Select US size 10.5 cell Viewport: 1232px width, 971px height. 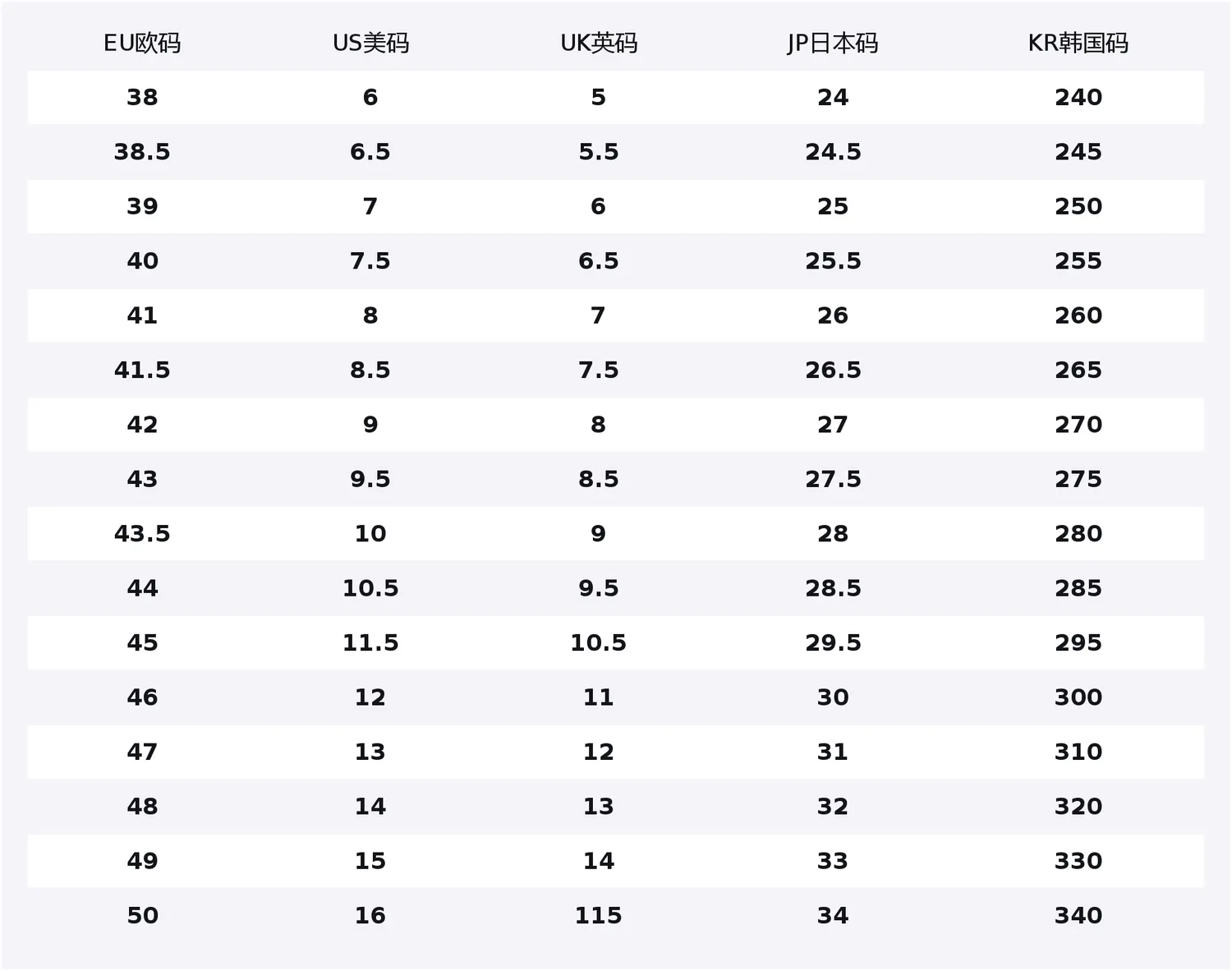(x=370, y=588)
